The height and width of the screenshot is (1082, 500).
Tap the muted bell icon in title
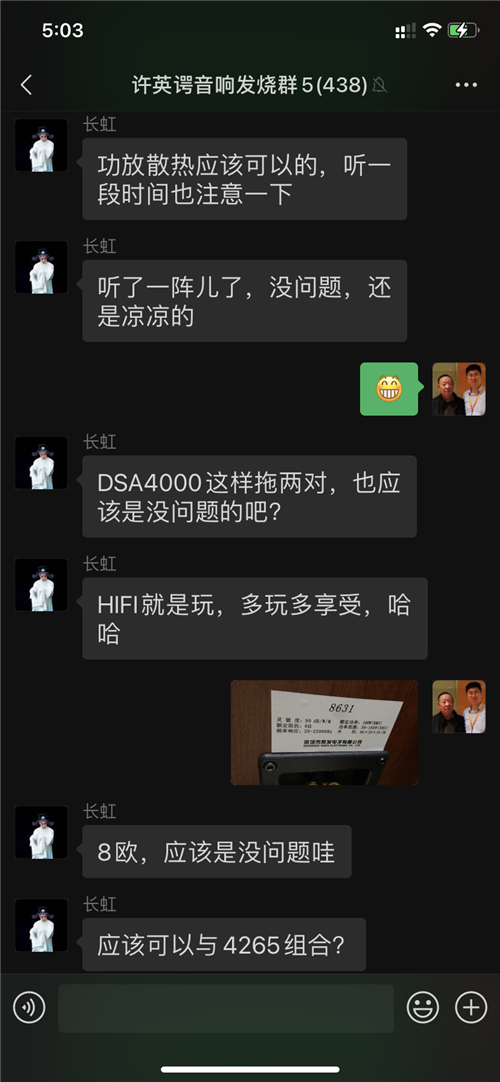point(379,85)
